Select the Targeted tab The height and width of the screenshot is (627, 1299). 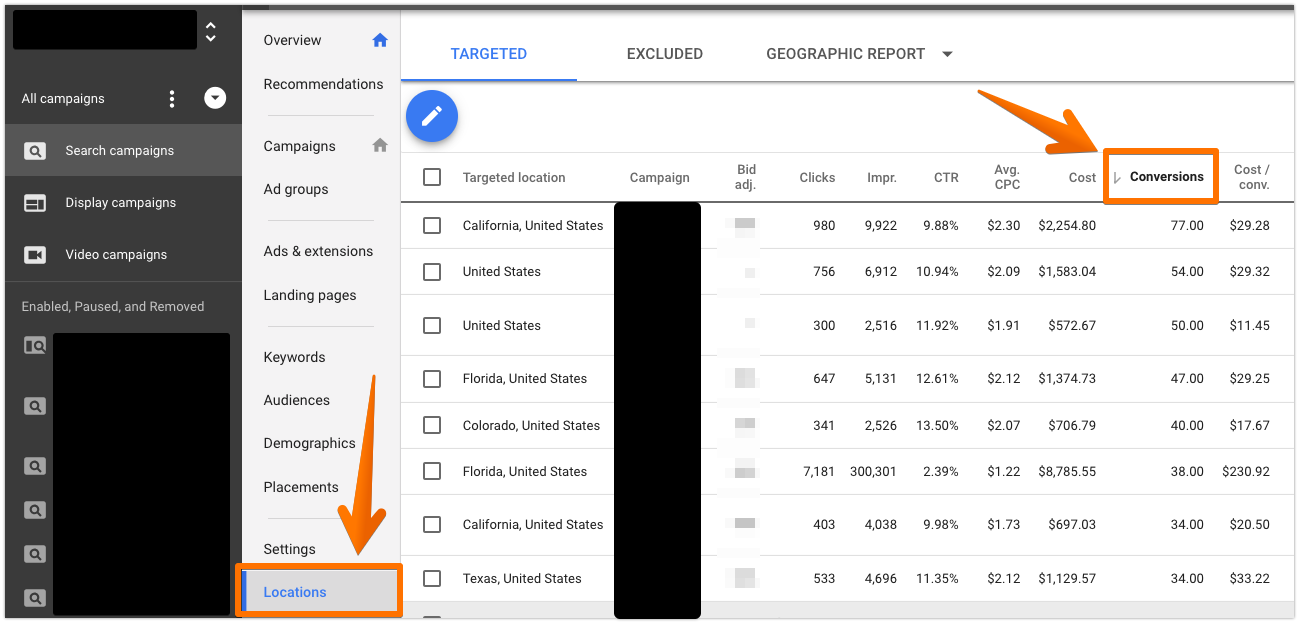[x=488, y=54]
